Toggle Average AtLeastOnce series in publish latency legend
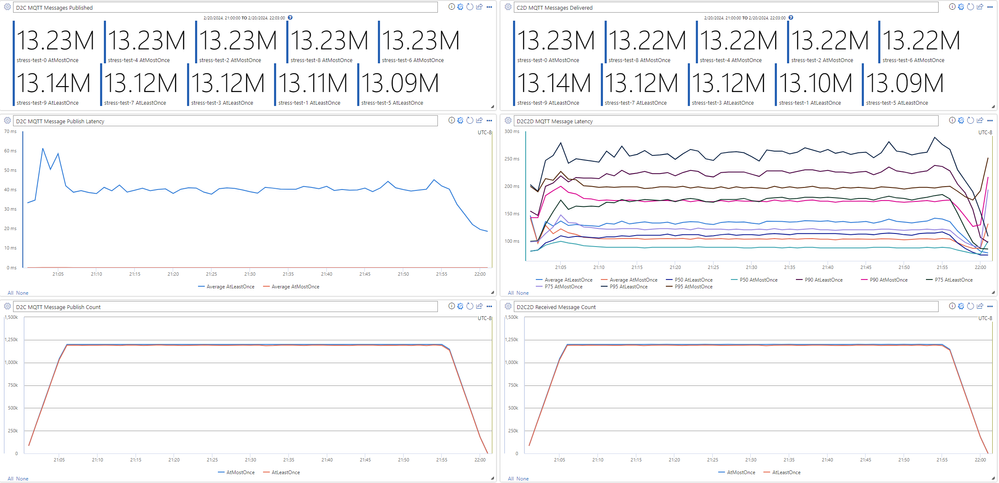Screen dimensions: 999x483 [x=227, y=287]
